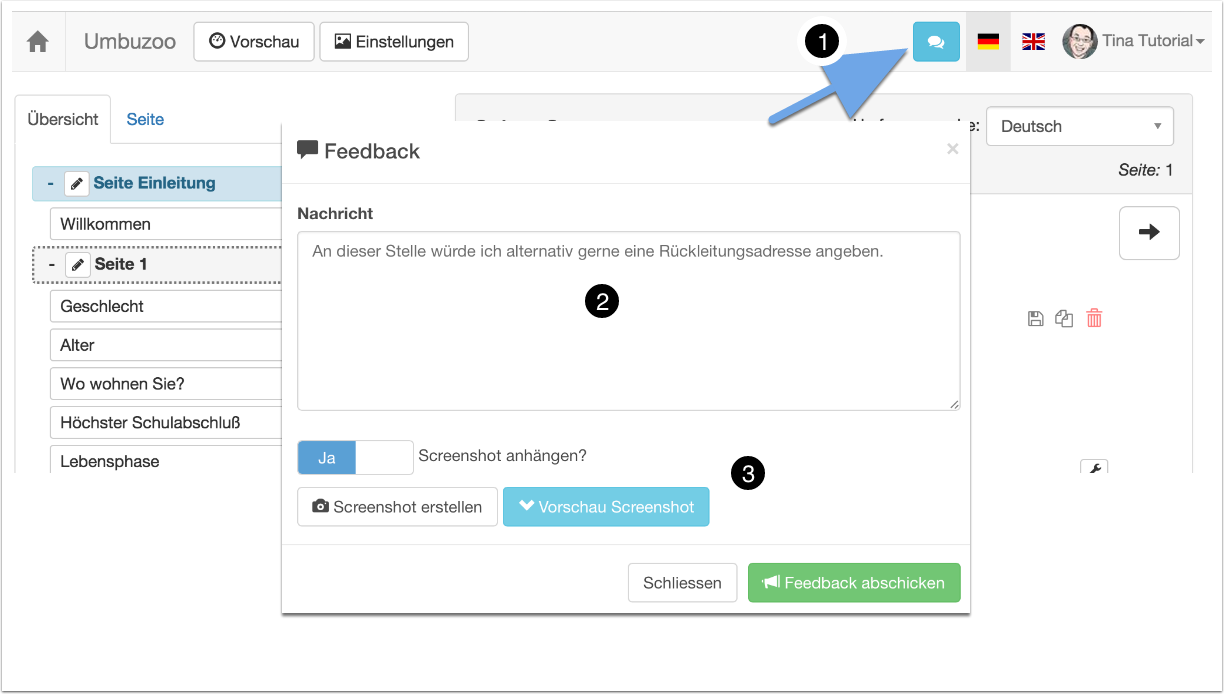Send feedback with Feedback abschicken button

click(853, 583)
